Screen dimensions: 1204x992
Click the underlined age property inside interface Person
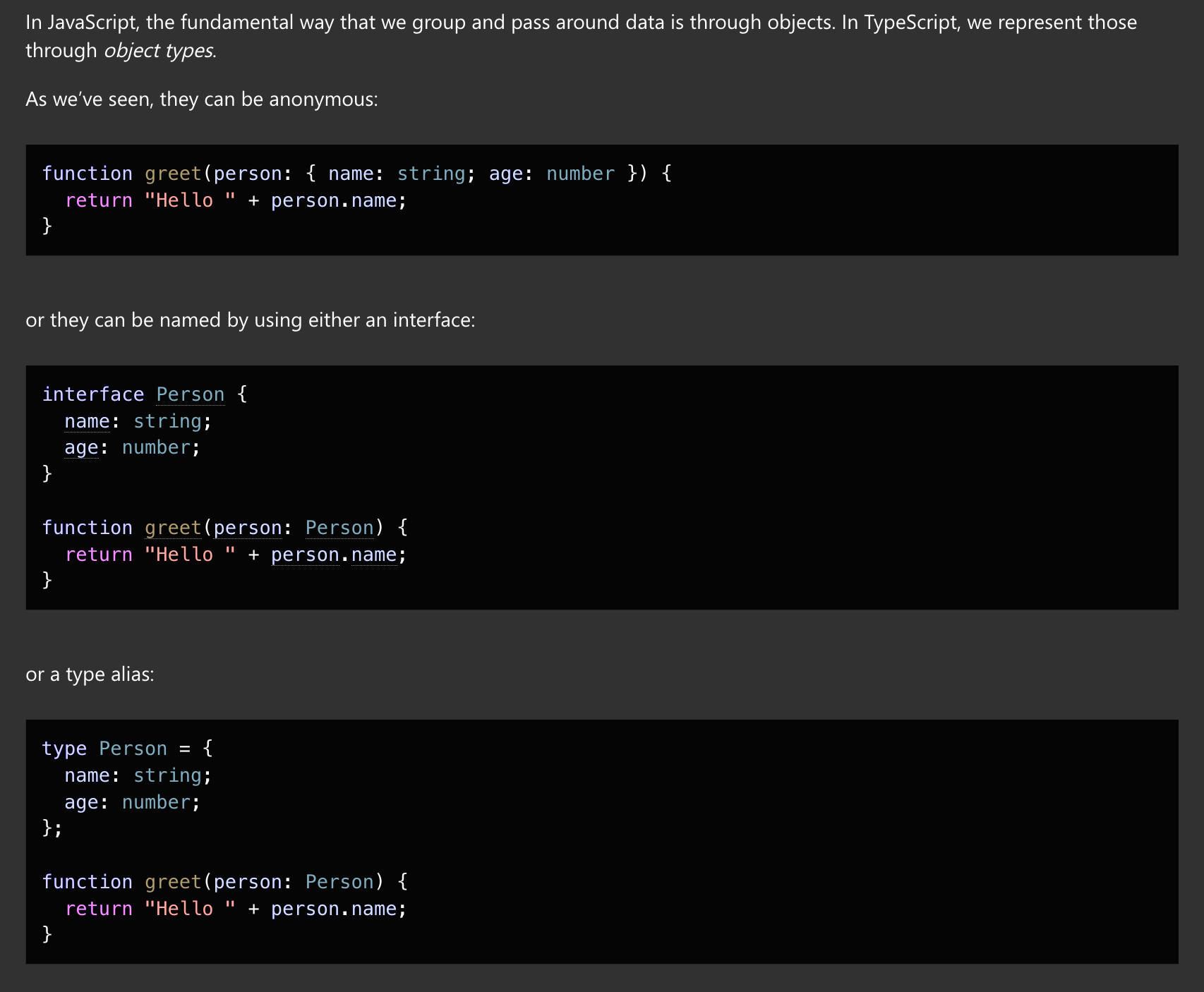tap(81, 448)
